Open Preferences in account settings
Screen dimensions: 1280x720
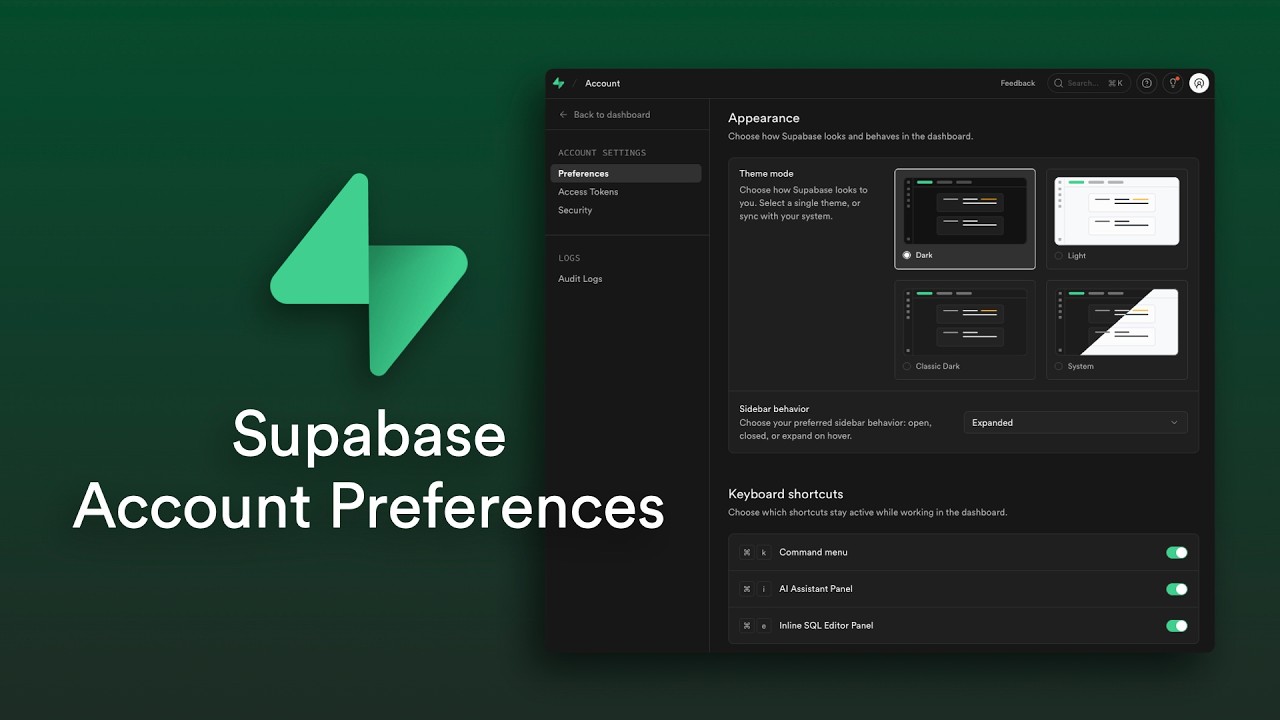[x=626, y=174]
